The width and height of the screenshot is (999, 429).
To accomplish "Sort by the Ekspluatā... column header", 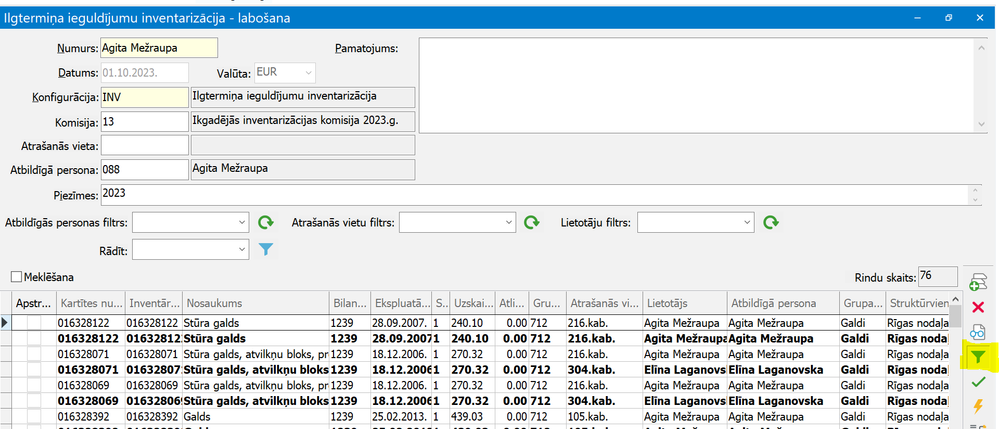I will [x=401, y=303].
